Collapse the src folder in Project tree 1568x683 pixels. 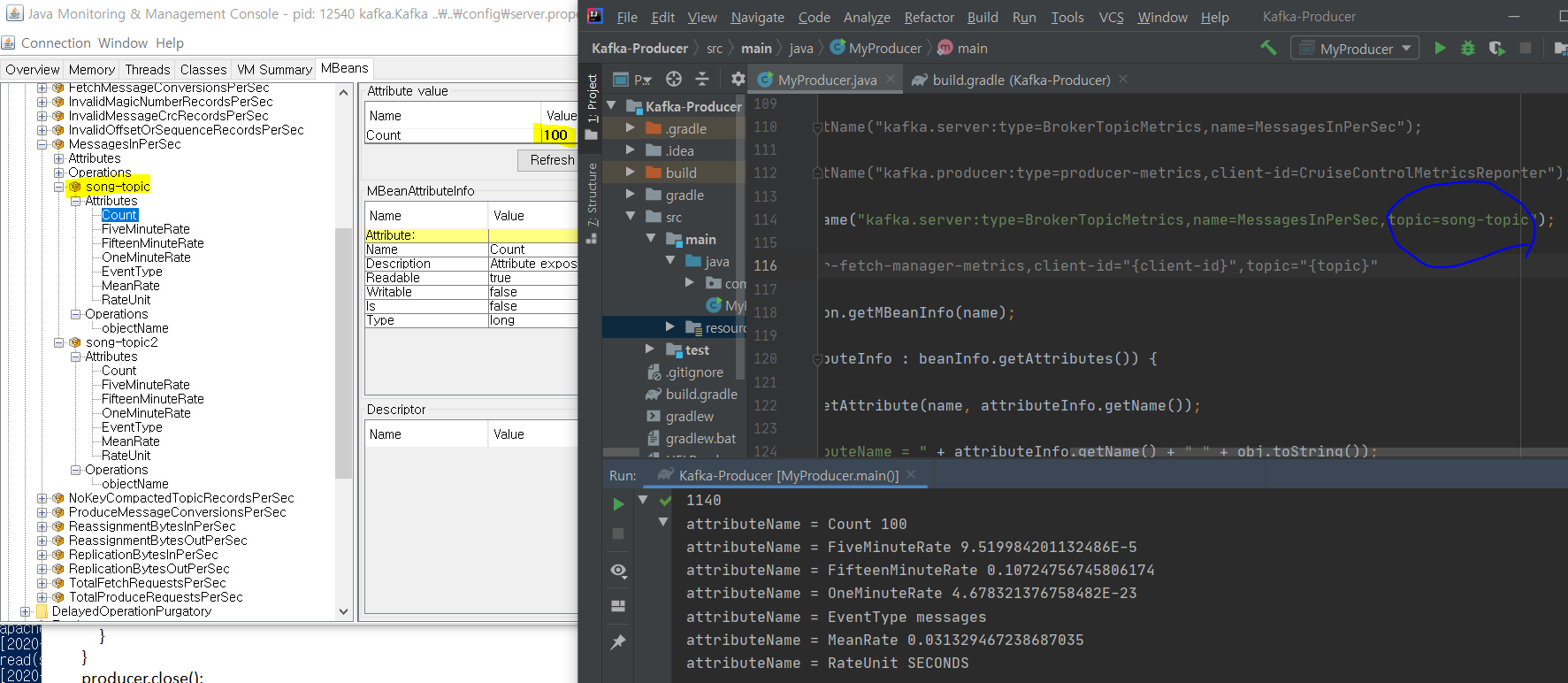[x=631, y=217]
